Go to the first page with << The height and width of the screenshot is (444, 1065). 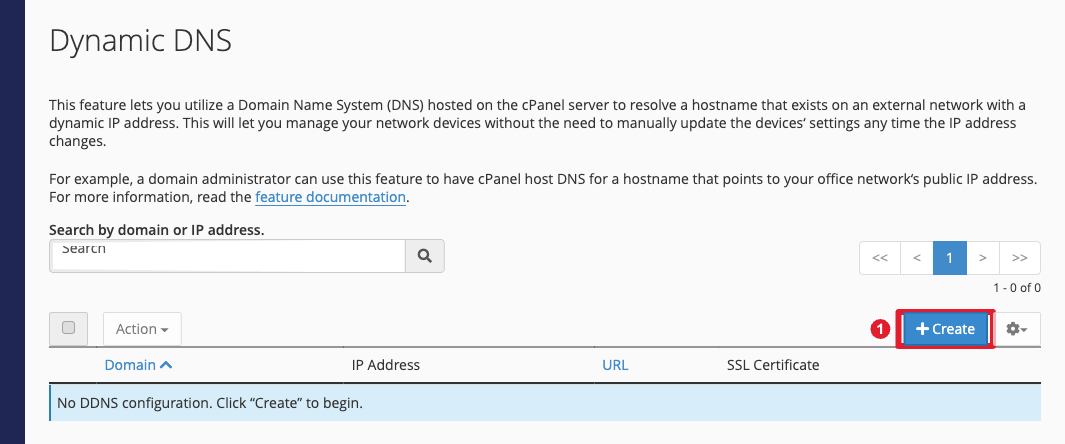pos(880,258)
